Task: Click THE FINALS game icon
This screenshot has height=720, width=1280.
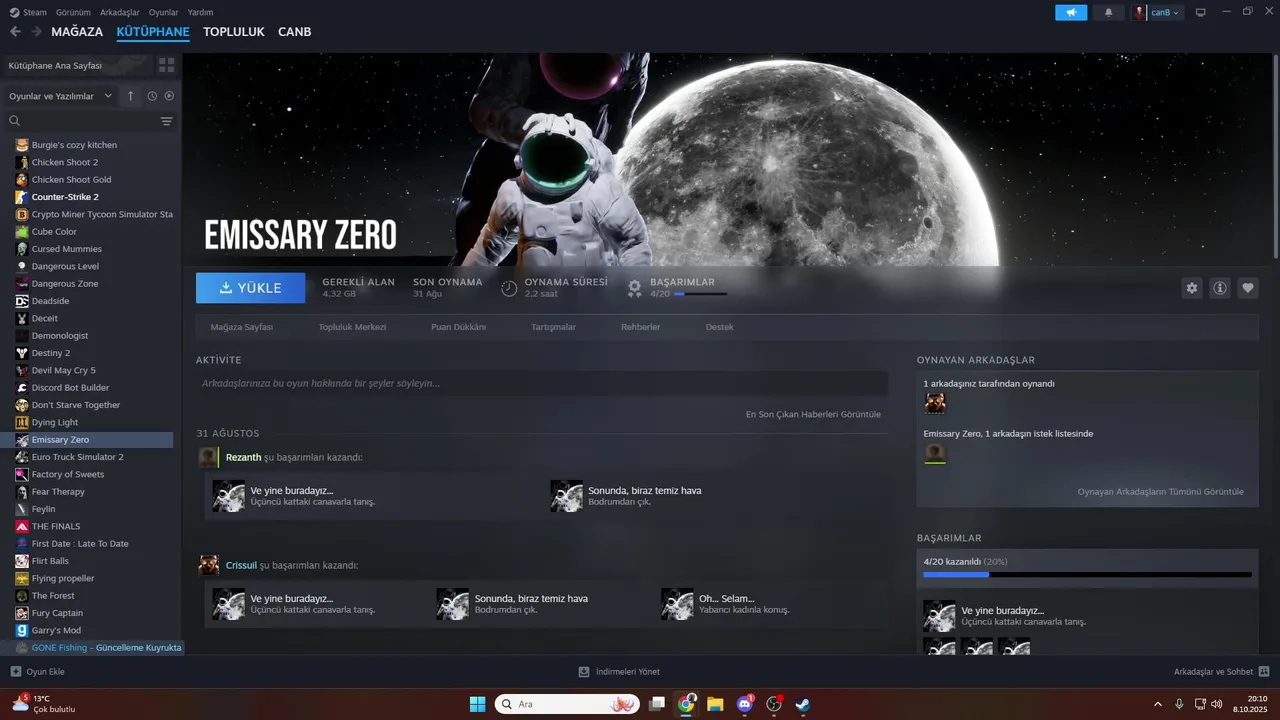Action: click(x=22, y=526)
